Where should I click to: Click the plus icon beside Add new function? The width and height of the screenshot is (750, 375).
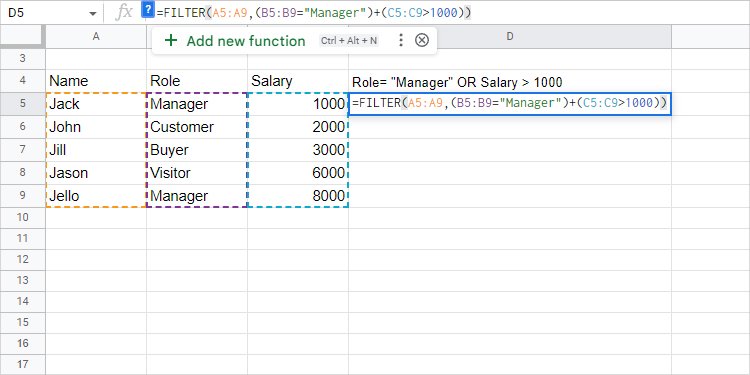(170, 41)
